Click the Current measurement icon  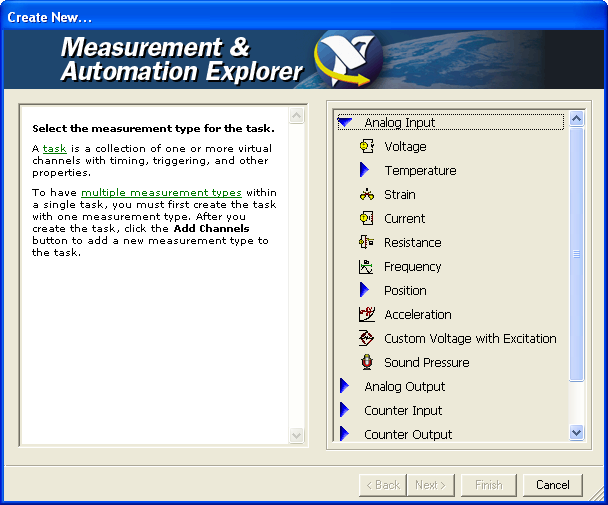(367, 218)
